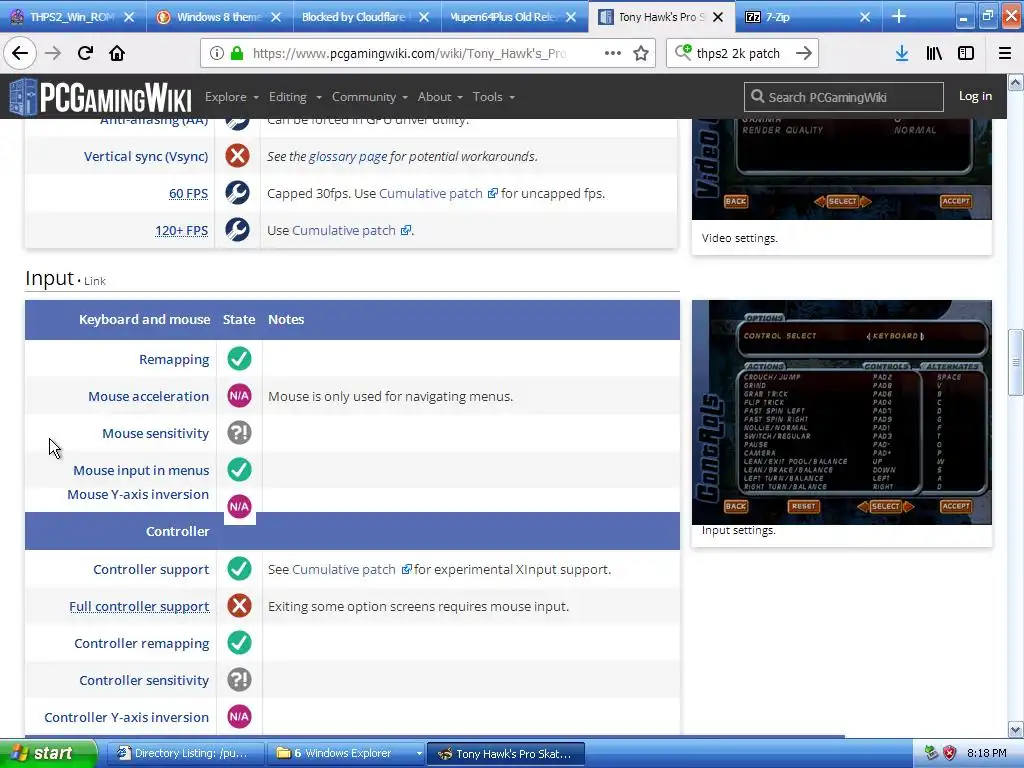
Task: Go back with the browser back arrow
Action: (20, 53)
